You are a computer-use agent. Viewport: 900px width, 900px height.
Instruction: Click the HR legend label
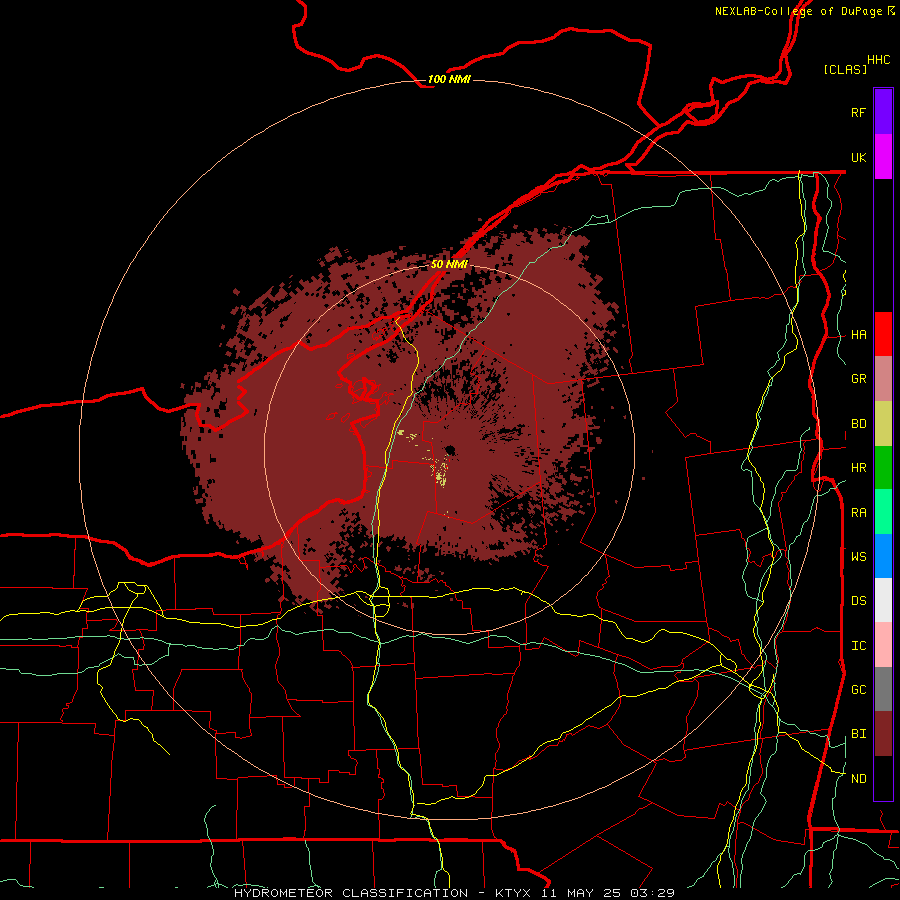pyautogui.click(x=858, y=468)
